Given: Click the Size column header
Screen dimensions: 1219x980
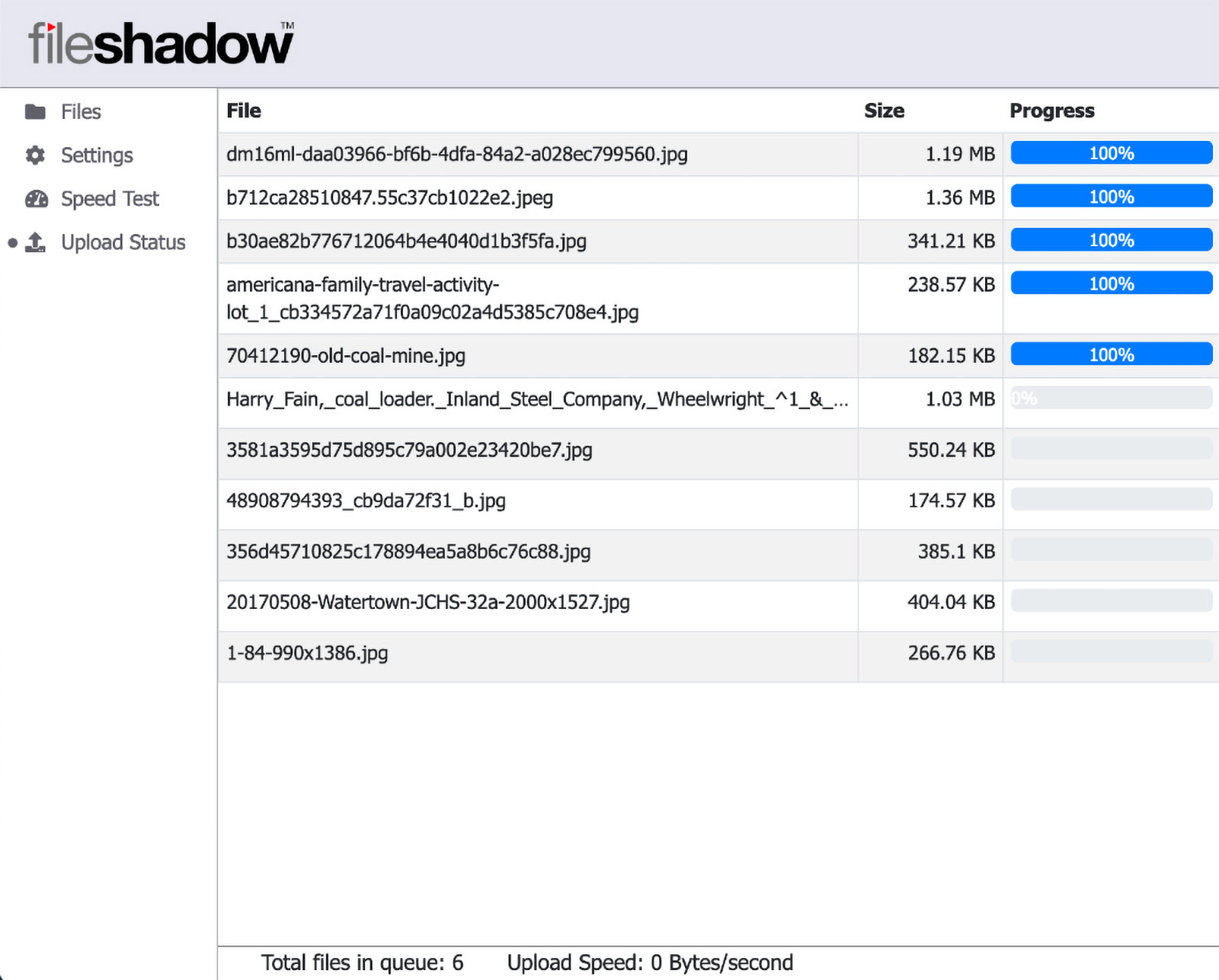Looking at the screenshot, I should (x=884, y=110).
